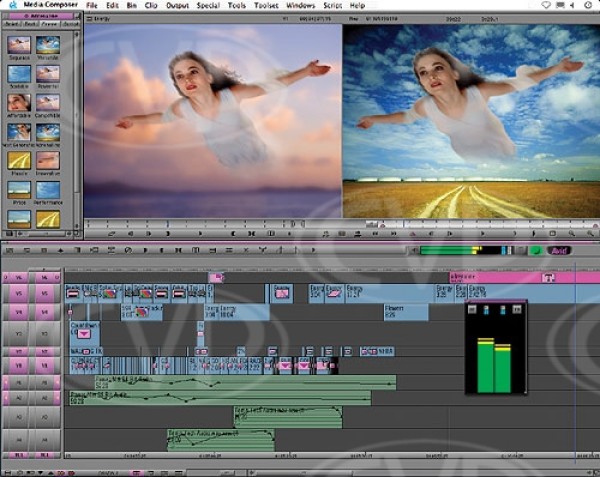Toggle the A1 audio track selector
The height and width of the screenshot is (477, 600).
coord(43,382)
